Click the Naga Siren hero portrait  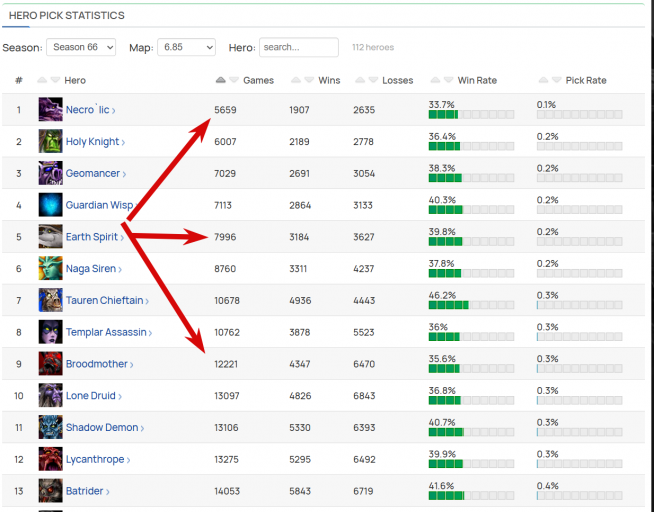point(50,268)
